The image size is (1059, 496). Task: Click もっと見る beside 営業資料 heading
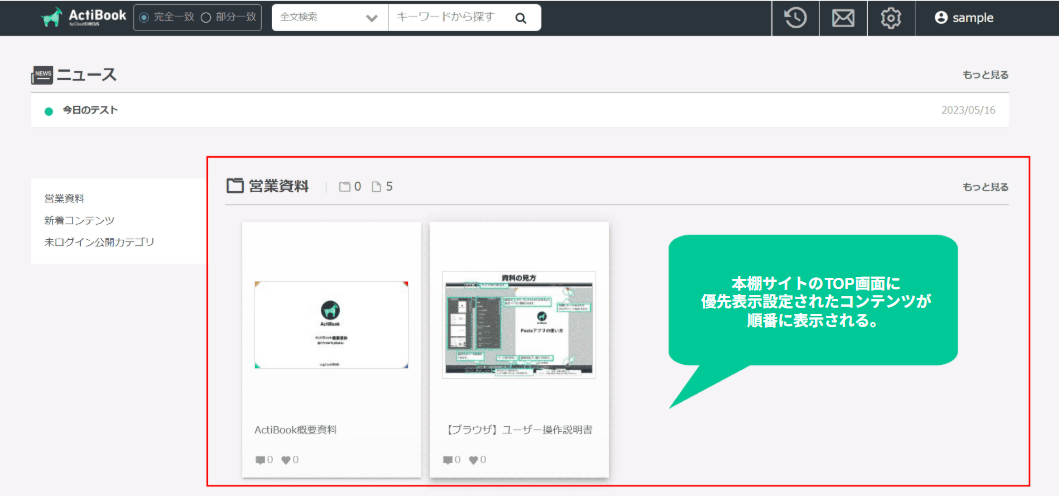[985, 187]
